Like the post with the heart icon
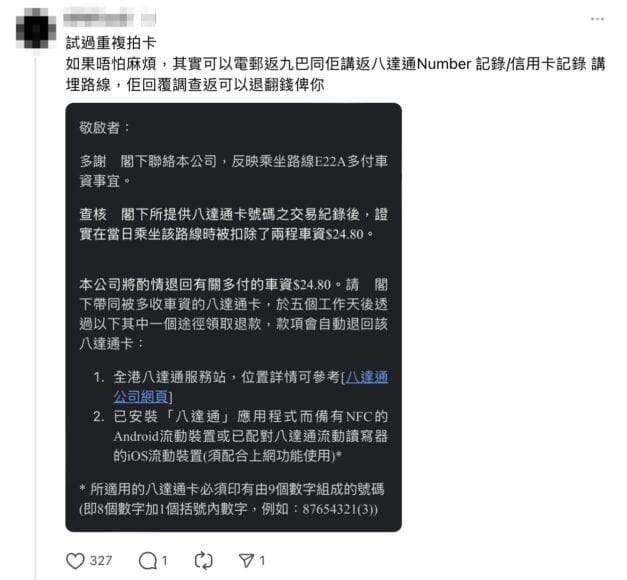627x580 pixels. click(x=75, y=560)
